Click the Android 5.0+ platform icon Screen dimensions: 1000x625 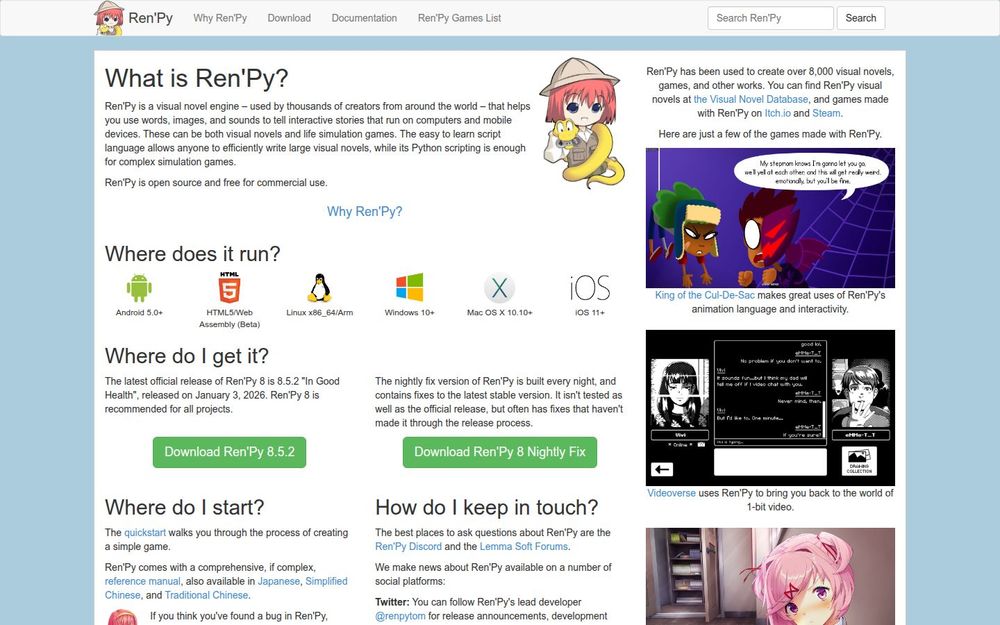[x=139, y=288]
